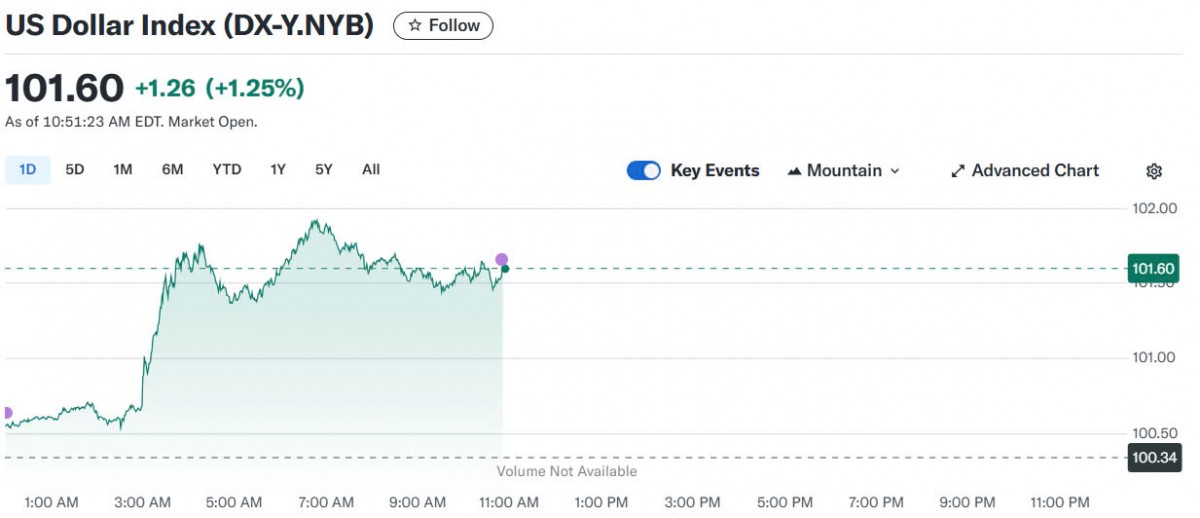Select the 6M range tab
This screenshot has height=518, width=1200.
click(x=172, y=170)
